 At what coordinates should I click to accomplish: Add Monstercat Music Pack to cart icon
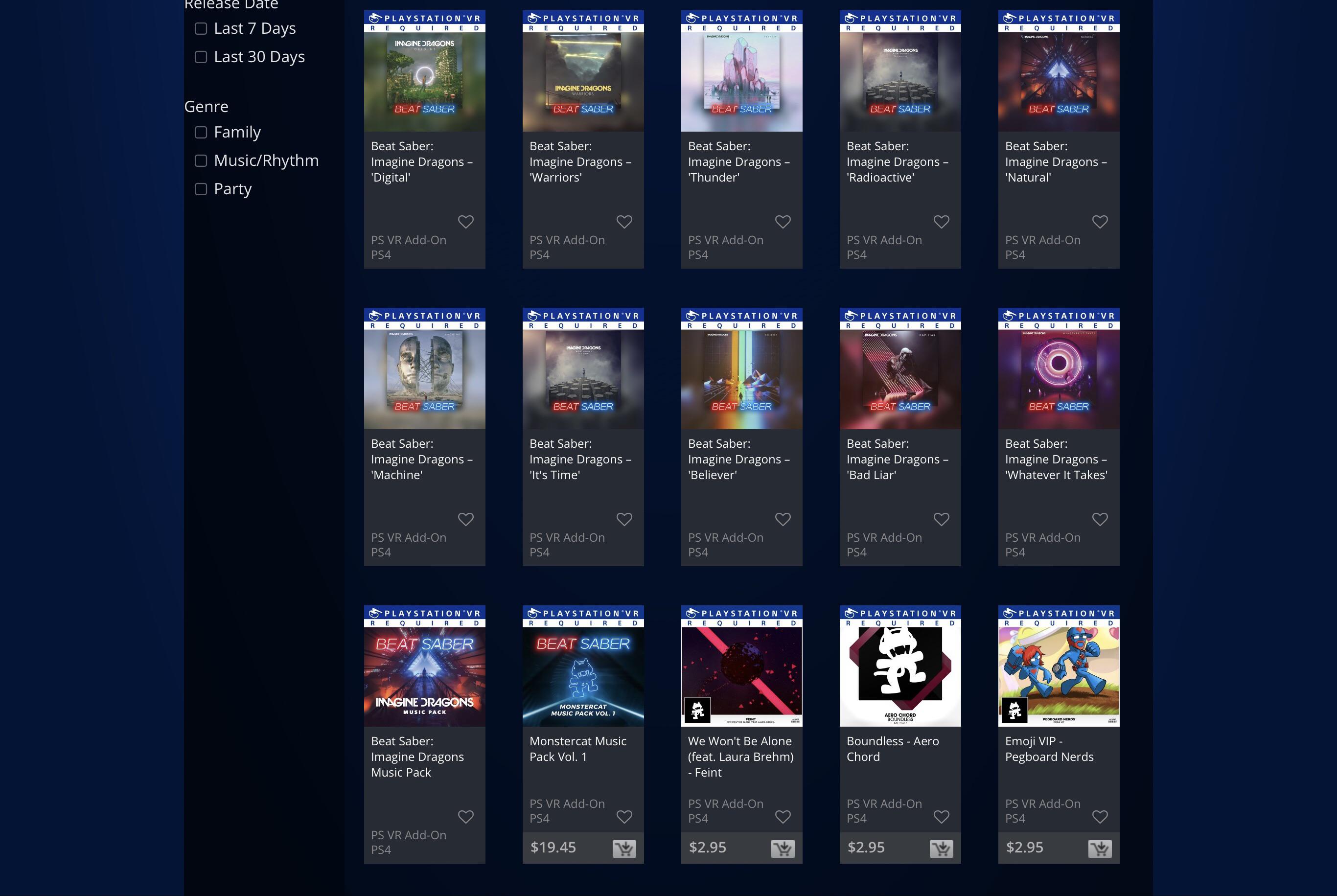coord(624,849)
